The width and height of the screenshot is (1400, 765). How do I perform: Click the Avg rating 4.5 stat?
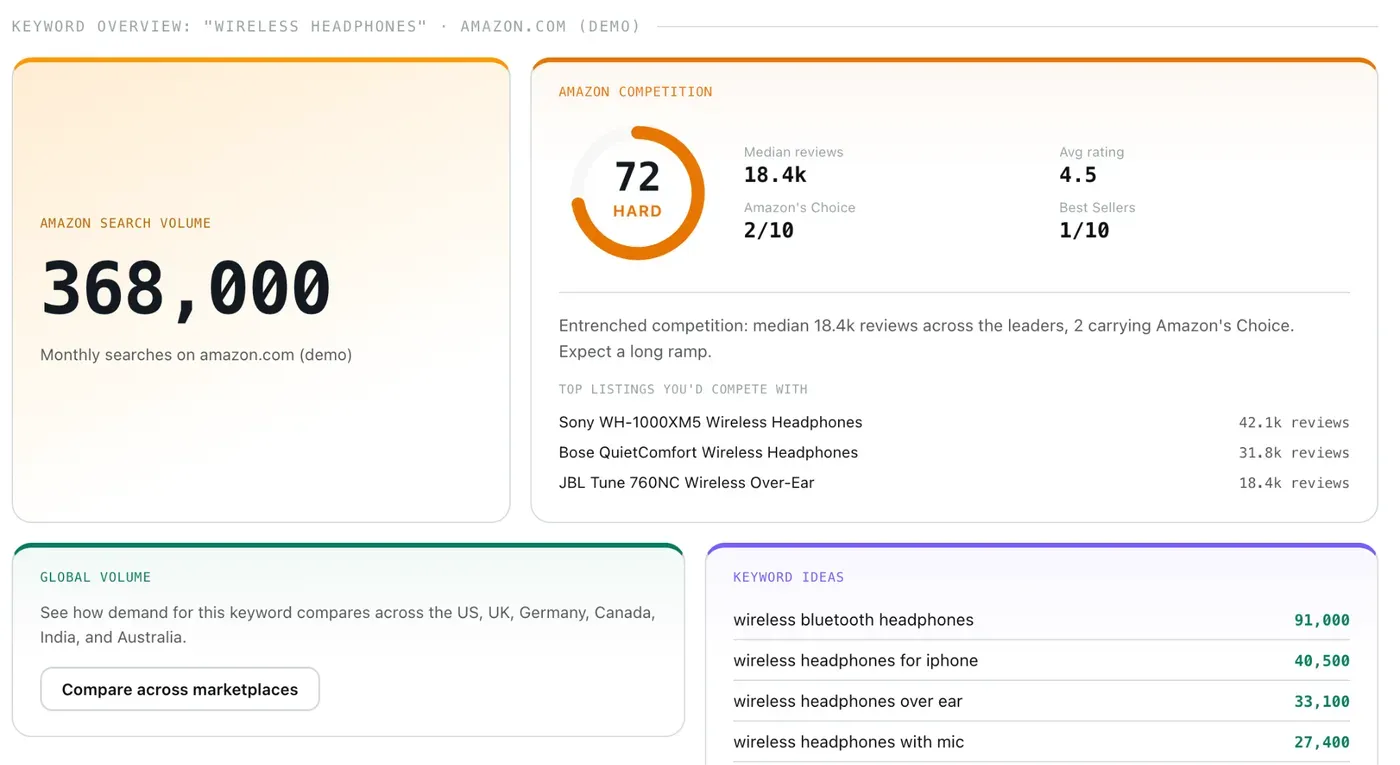click(1091, 166)
